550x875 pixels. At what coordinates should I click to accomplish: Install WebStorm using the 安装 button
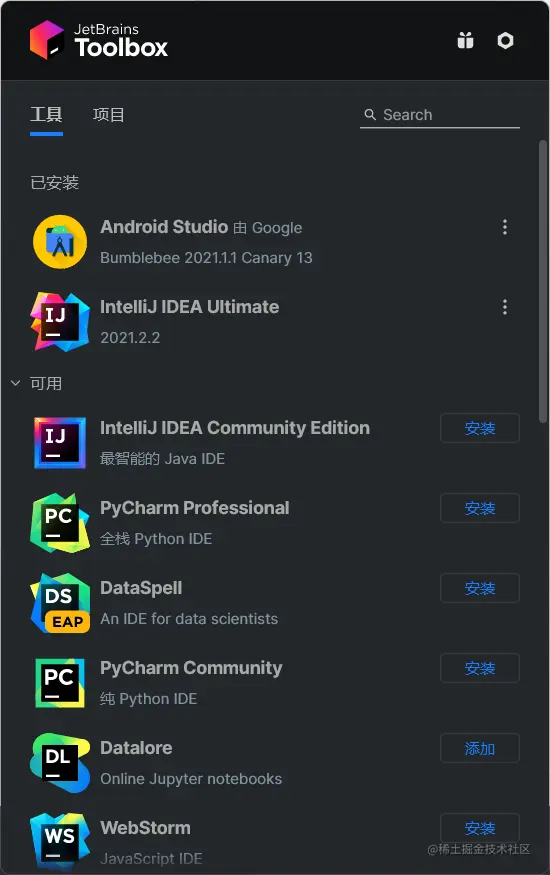480,828
